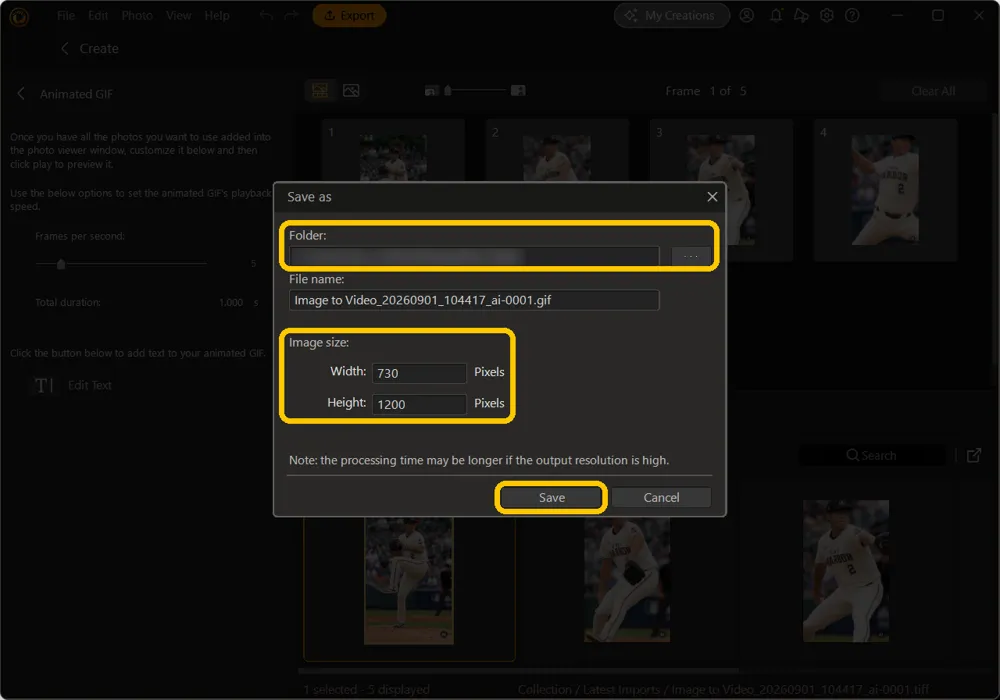Click the Frame 1 of 5 indicator
The image size is (1000, 700).
pyautogui.click(x=705, y=91)
